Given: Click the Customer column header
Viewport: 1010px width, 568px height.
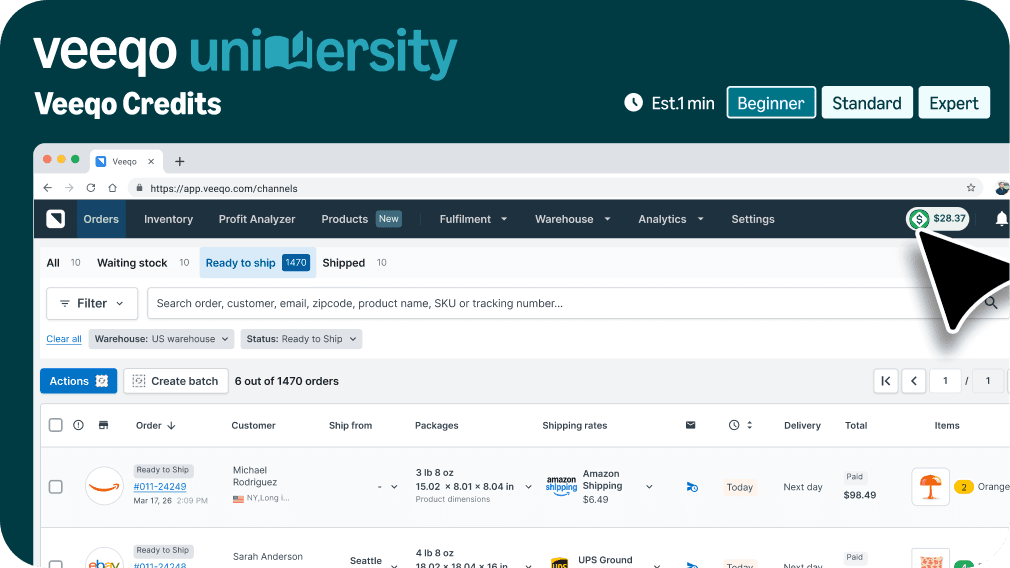Looking at the screenshot, I should [253, 425].
